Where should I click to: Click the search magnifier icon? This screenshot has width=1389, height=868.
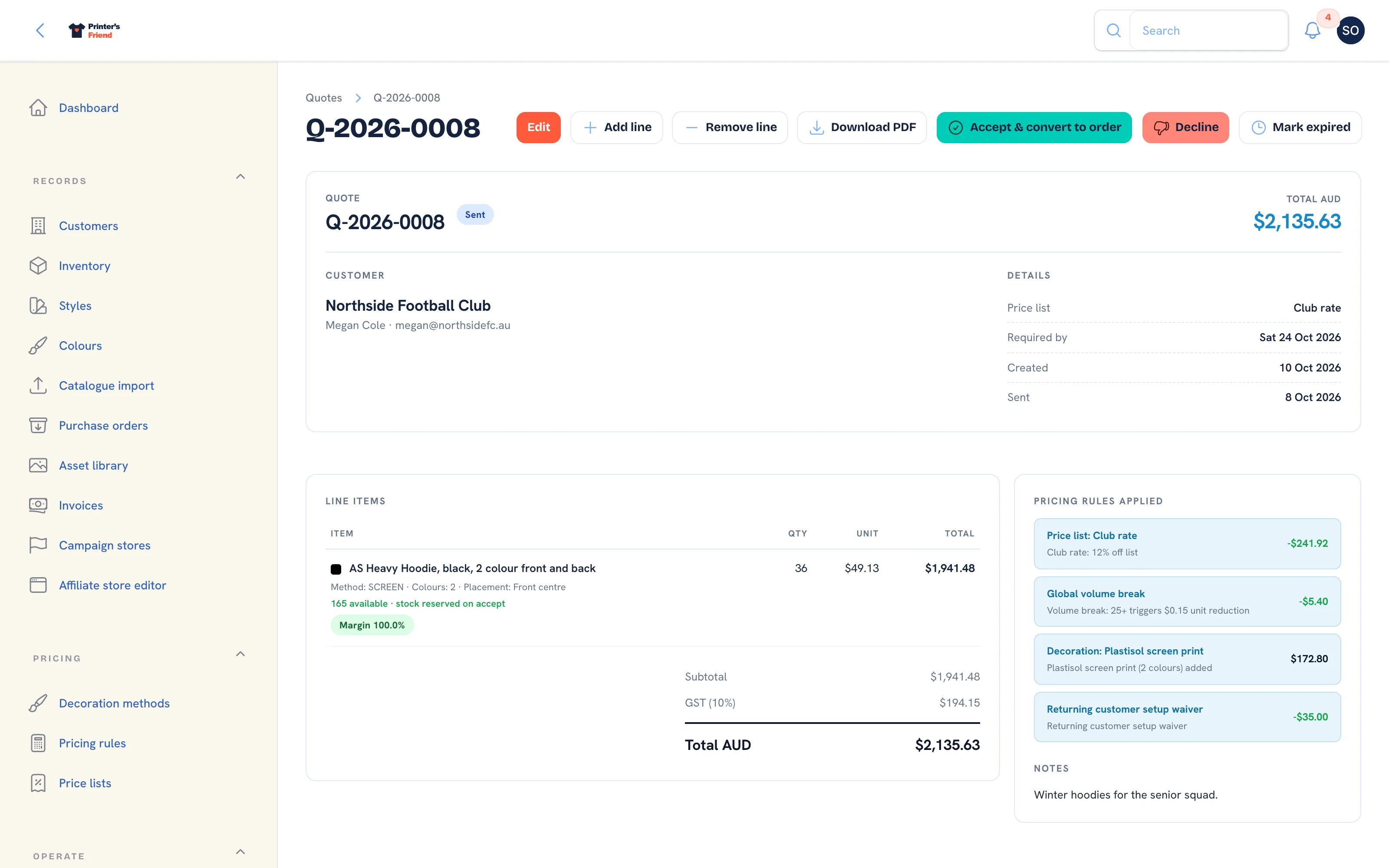pos(1113,30)
